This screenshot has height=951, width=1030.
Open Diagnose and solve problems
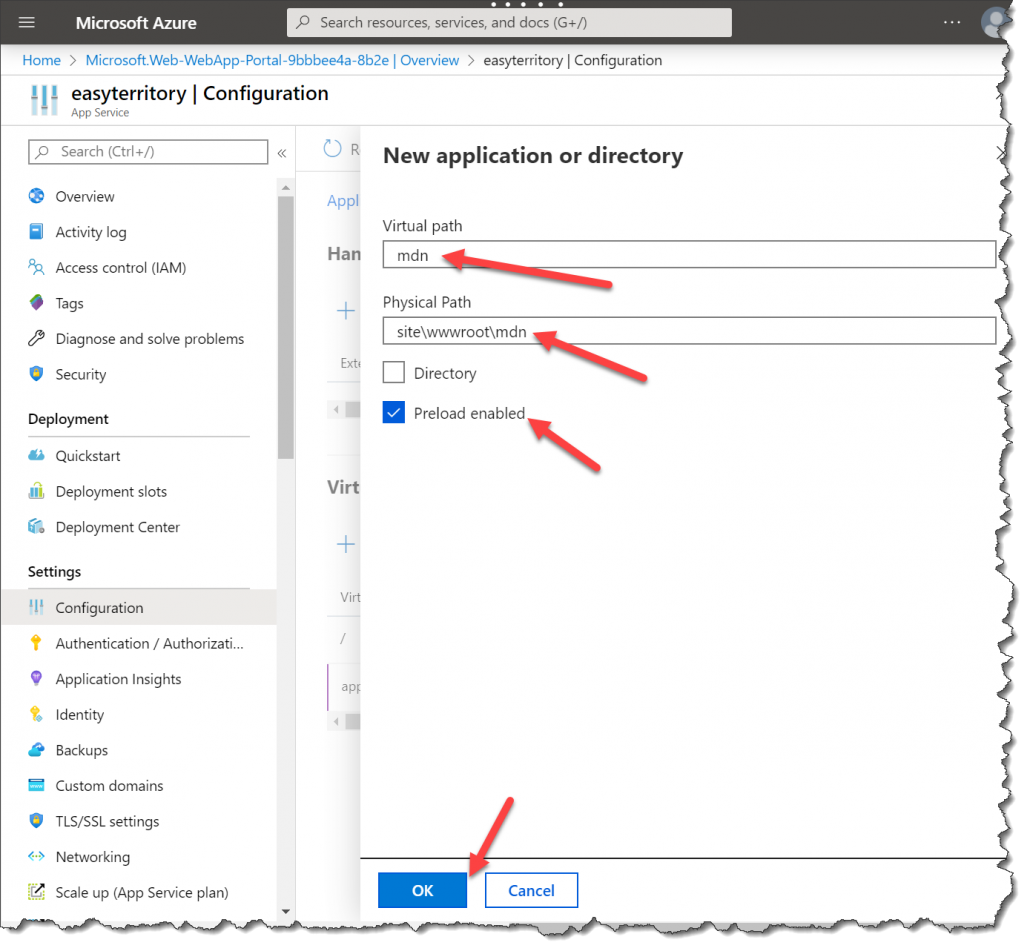(x=149, y=339)
